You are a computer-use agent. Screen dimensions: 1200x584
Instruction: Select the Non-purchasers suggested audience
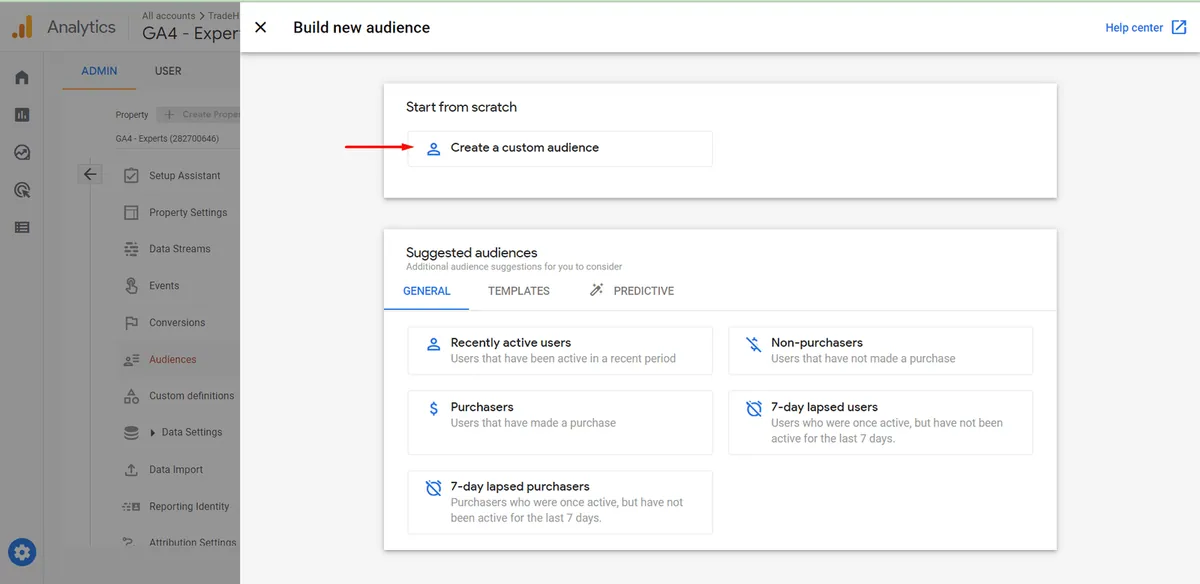click(x=880, y=350)
